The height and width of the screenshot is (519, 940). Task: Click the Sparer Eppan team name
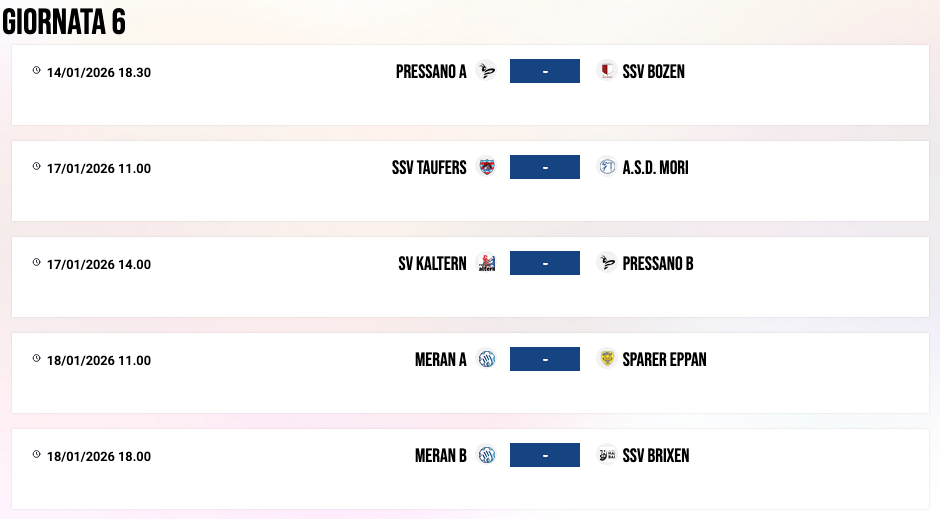[x=664, y=360]
